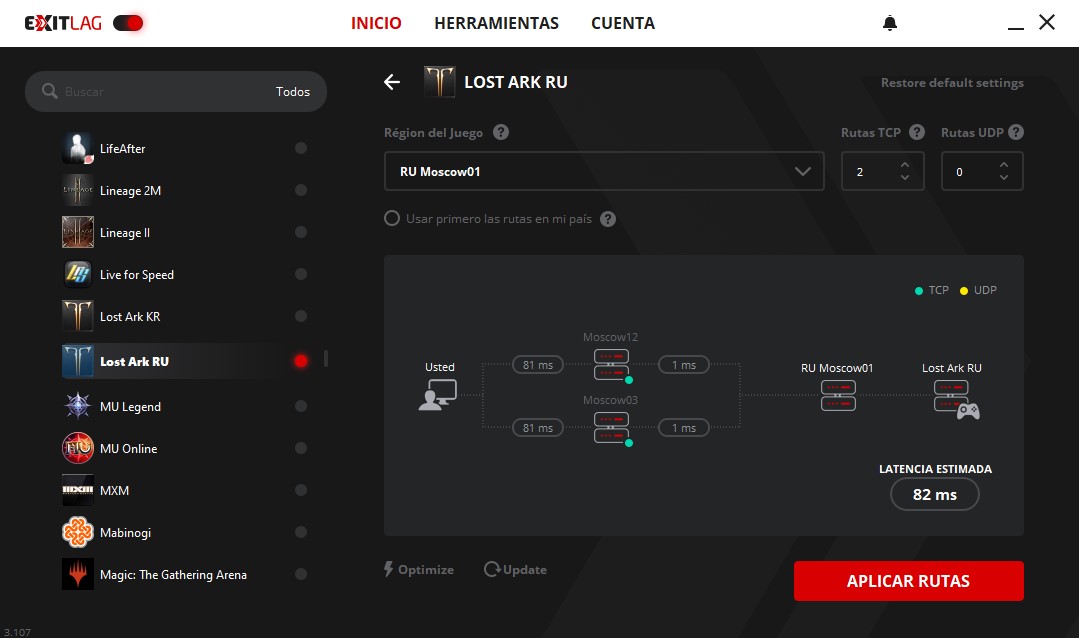The height and width of the screenshot is (638, 1079).
Task: Click help icon next to Rutas TCP
Action: coord(917,133)
